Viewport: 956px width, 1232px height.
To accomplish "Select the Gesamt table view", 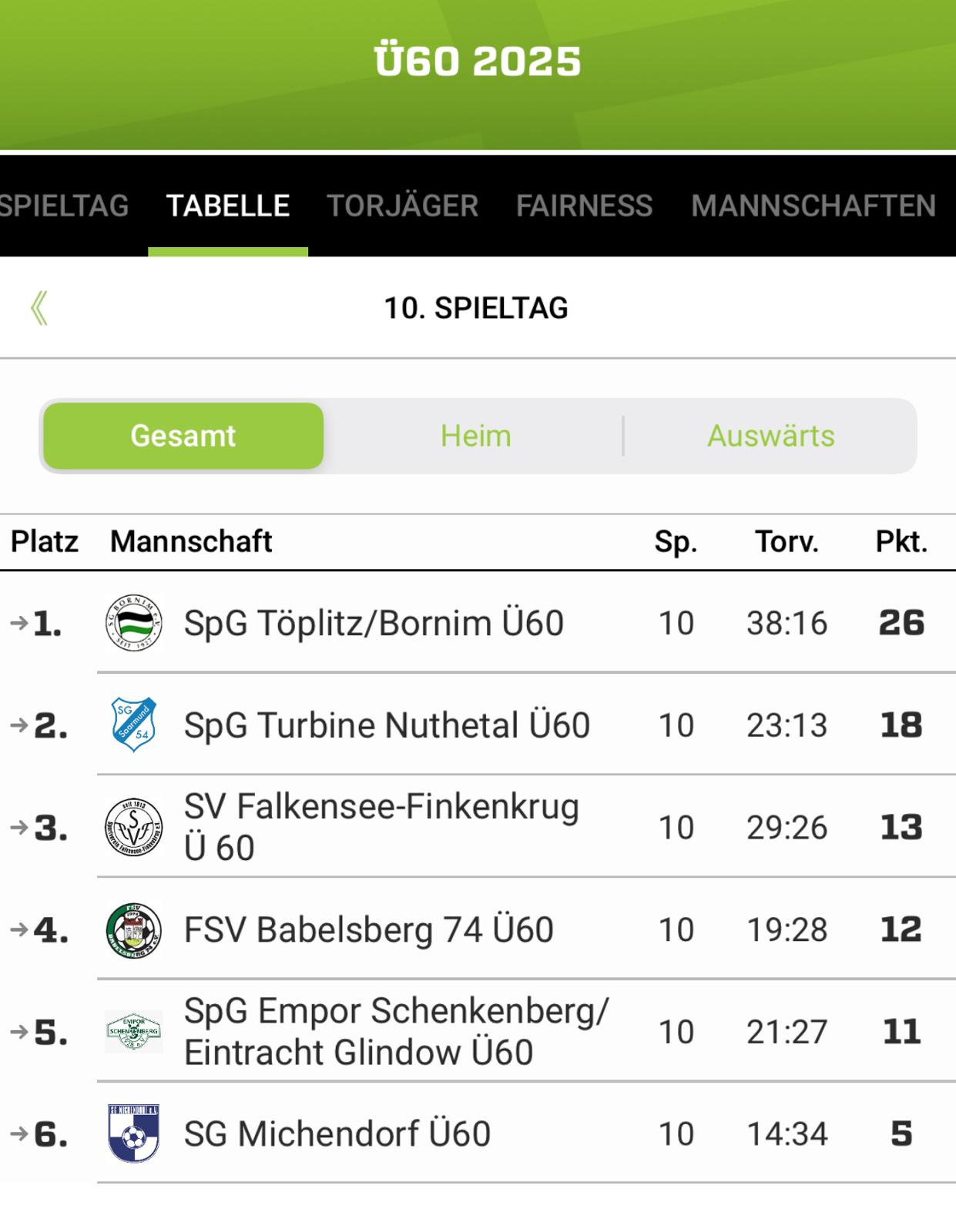I will tap(183, 436).
